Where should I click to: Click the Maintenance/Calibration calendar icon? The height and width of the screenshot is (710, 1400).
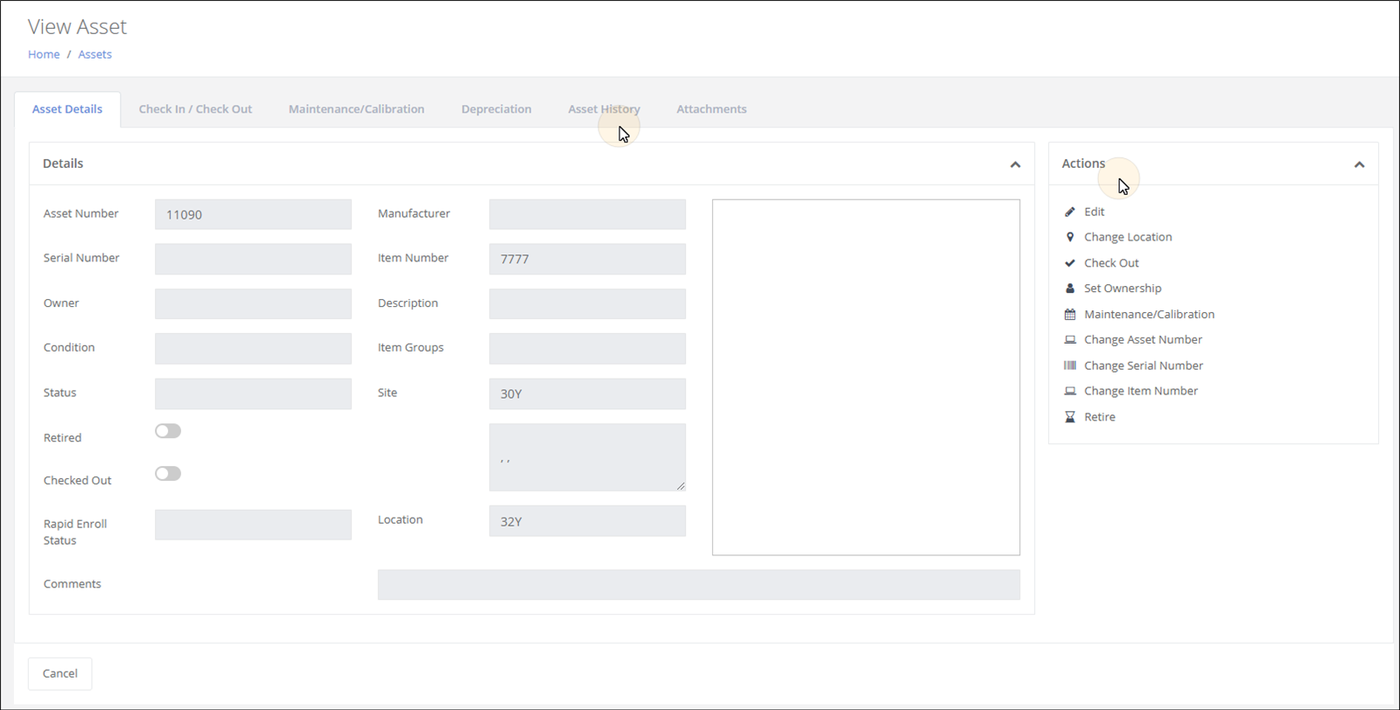point(1070,314)
